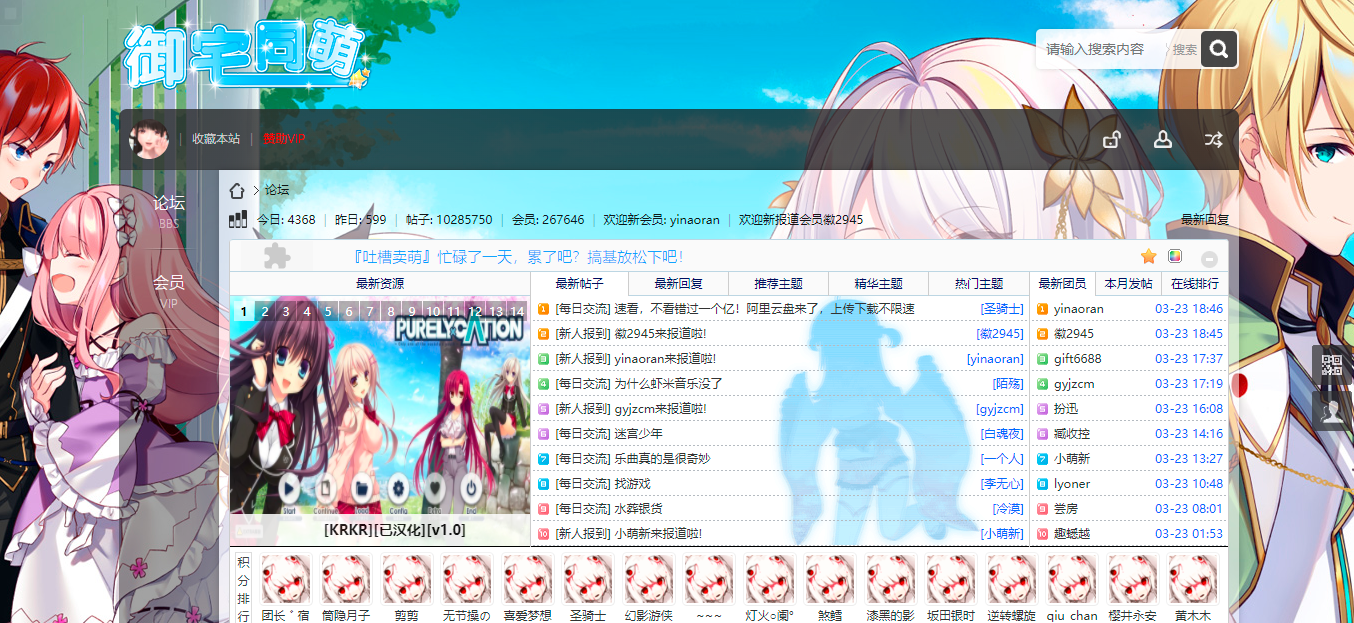
Task: Open post 找游戏
Action: click(x=632, y=484)
